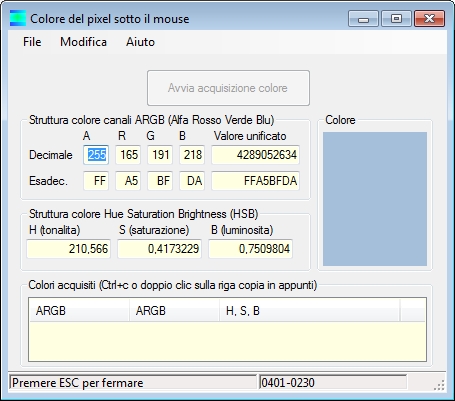
Task: Click the decimal Green field showing 191
Action: click(160, 155)
